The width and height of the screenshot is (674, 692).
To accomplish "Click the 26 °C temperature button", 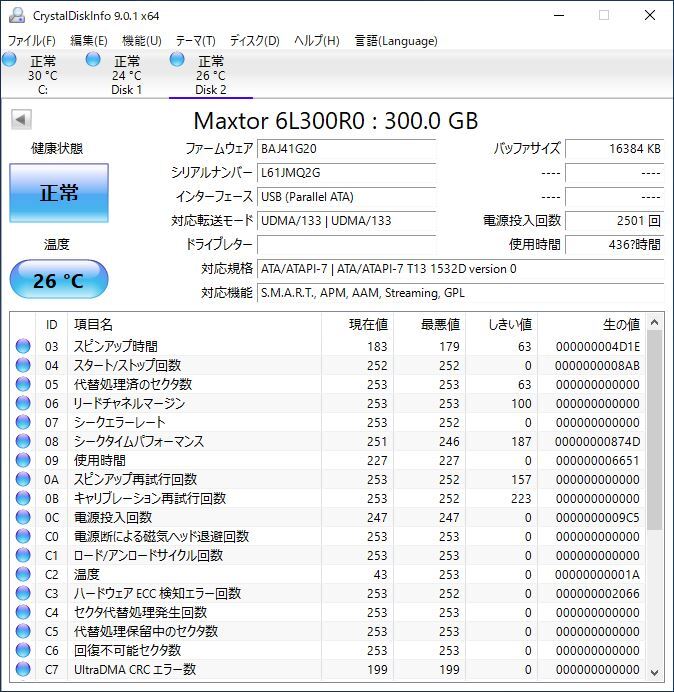I will (58, 280).
